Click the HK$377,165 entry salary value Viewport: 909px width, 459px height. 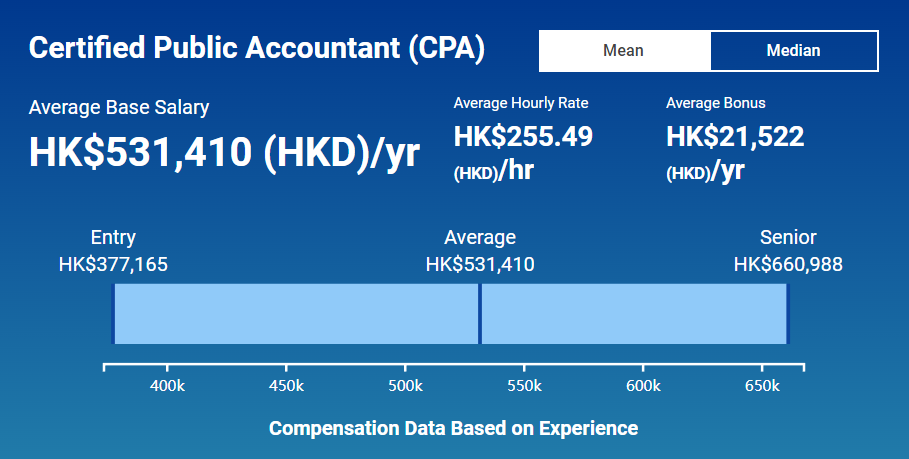(113, 265)
